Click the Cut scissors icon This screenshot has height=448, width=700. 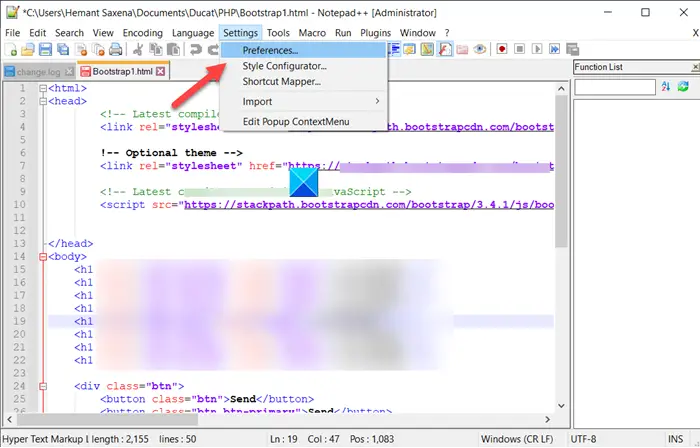(x=138, y=49)
